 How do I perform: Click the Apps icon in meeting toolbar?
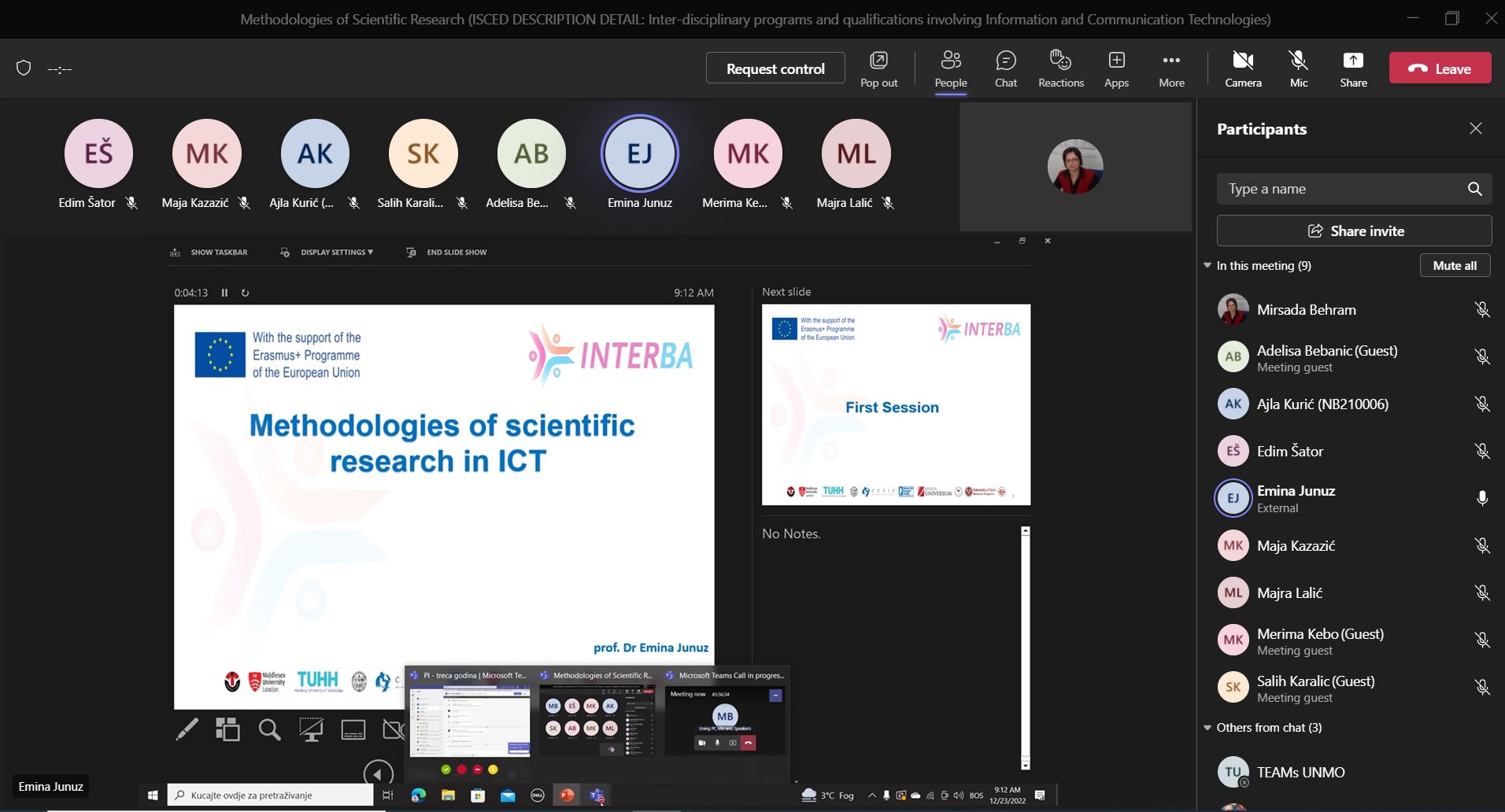(1116, 69)
